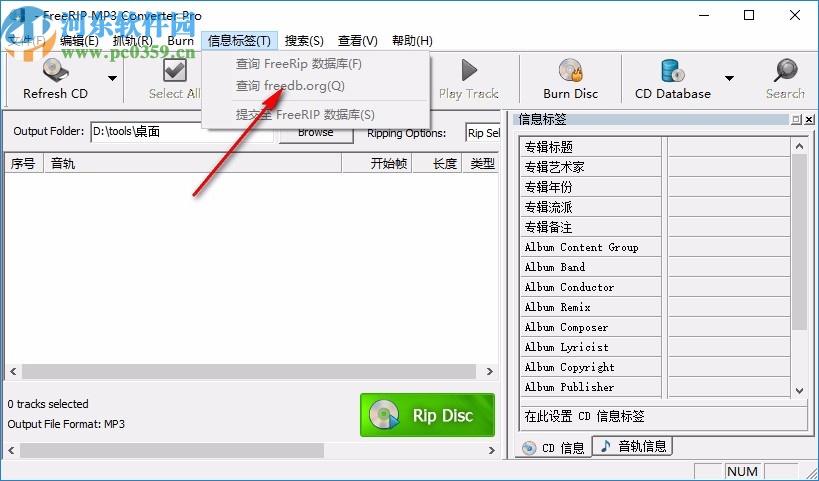This screenshot has width=819, height=481.
Task: Maximize the FreeRIP window
Action: tap(749, 15)
